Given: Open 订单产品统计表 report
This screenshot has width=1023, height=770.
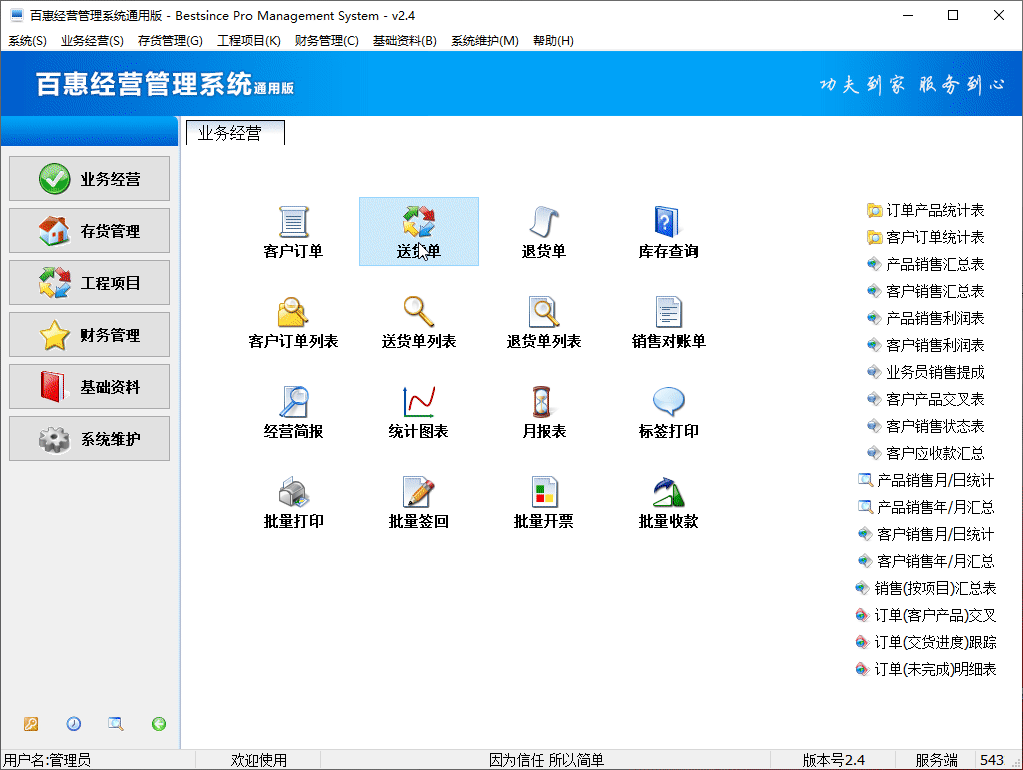Looking at the screenshot, I should (x=925, y=210).
